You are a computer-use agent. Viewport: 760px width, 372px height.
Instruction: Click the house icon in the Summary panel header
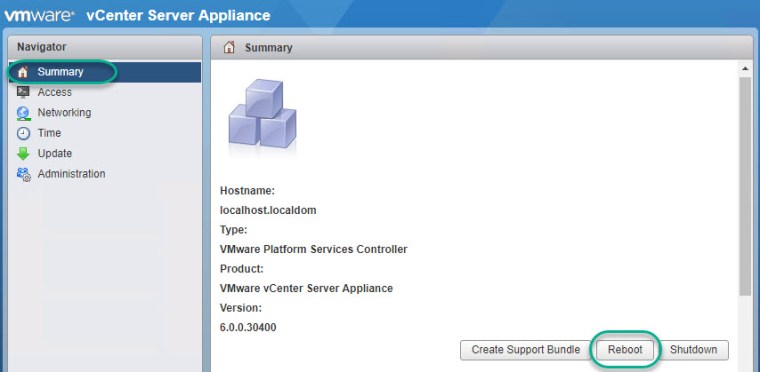pyautogui.click(x=229, y=47)
